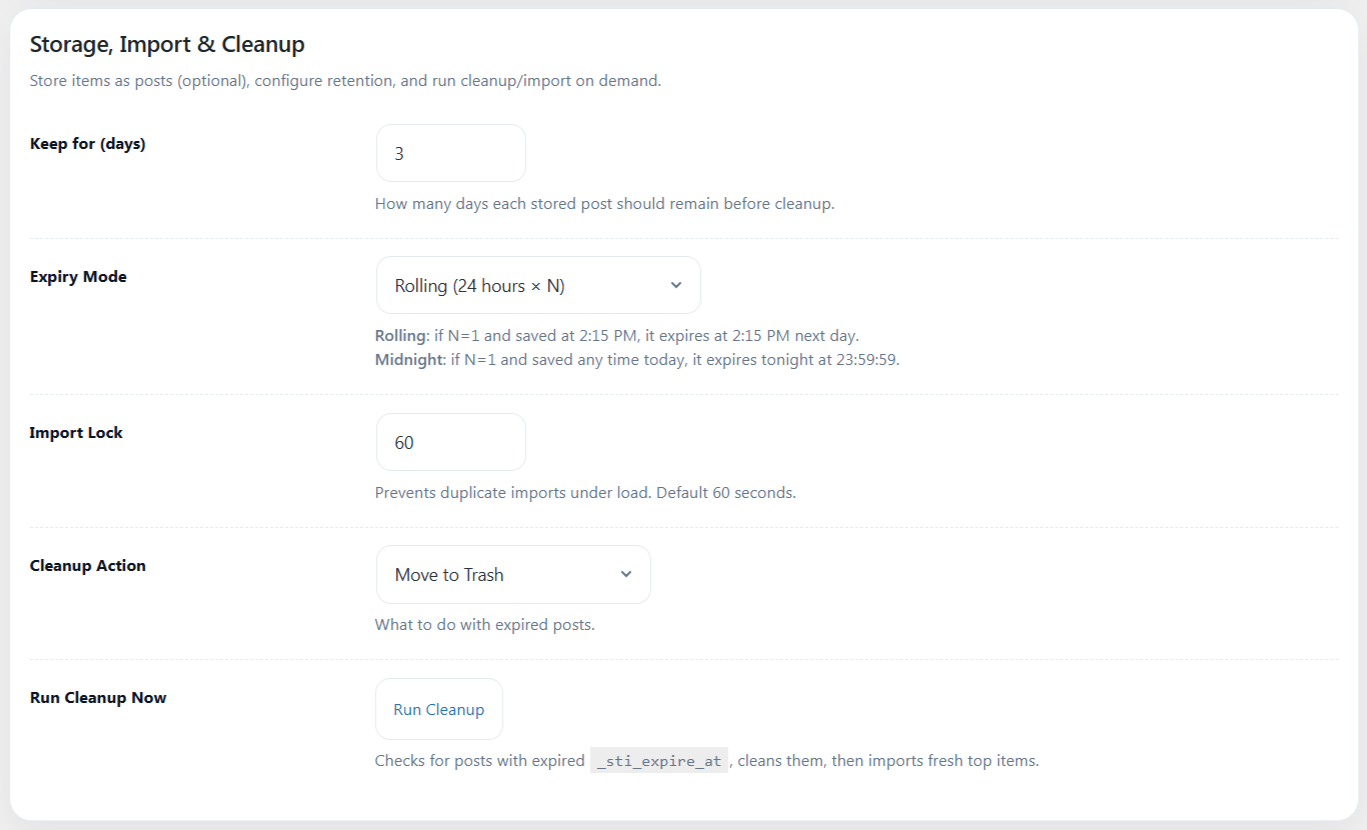Click the Rolling expiry explanation text
The image size is (1367, 830).
coord(616,335)
